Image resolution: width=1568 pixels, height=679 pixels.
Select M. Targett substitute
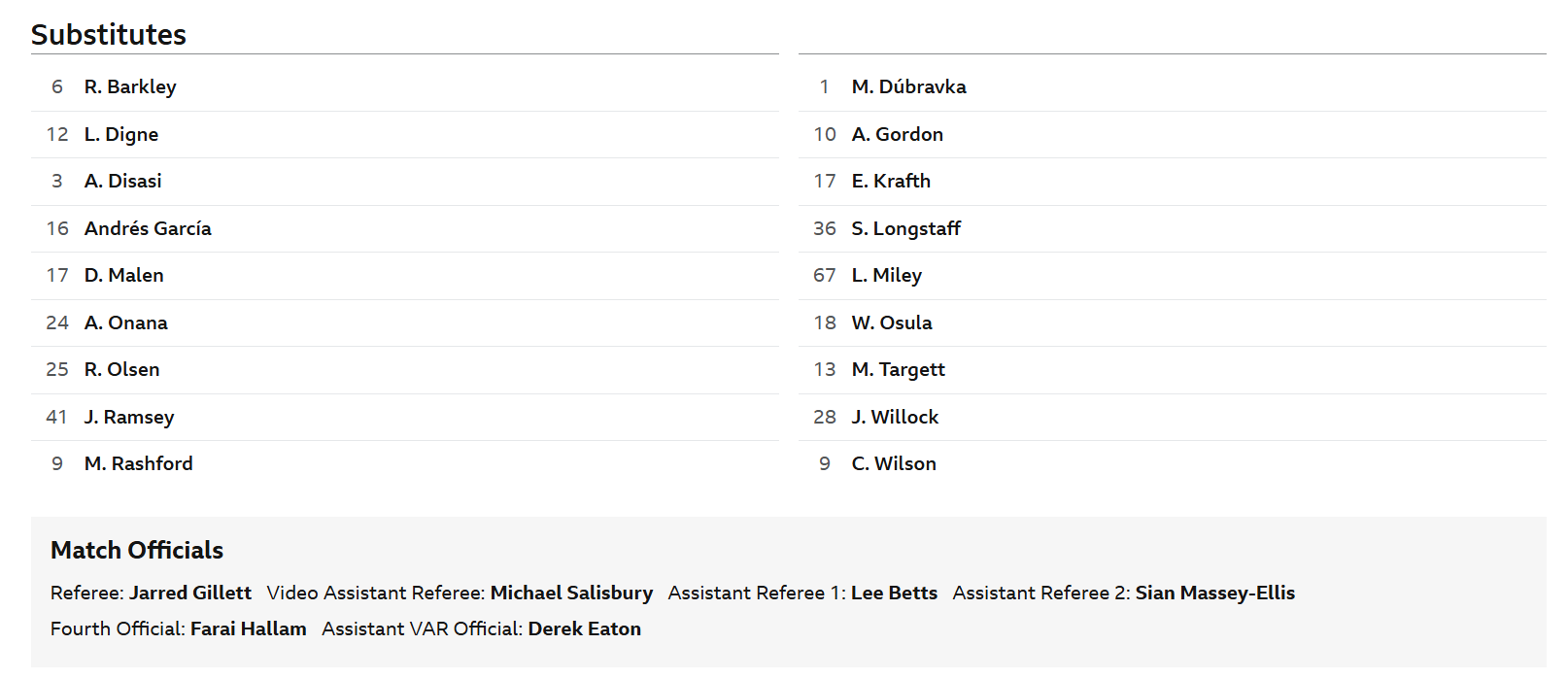tap(899, 369)
